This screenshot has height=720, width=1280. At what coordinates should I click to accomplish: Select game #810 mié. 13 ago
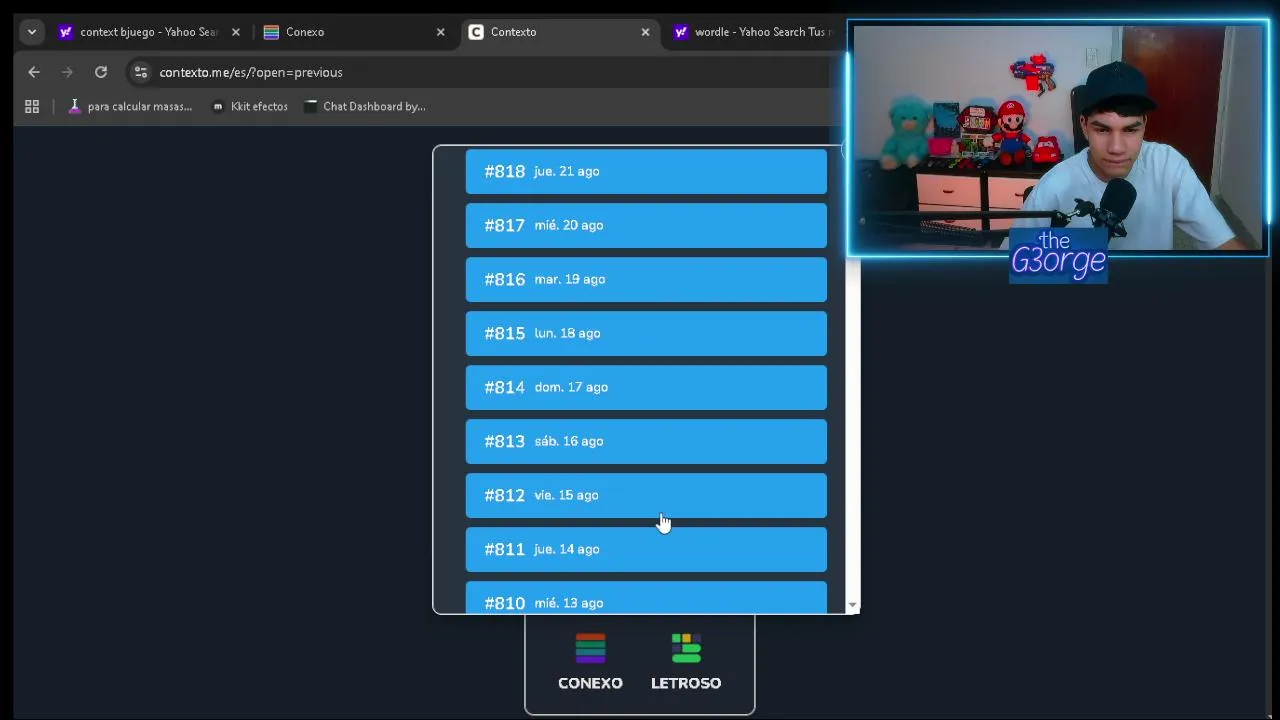646,597
